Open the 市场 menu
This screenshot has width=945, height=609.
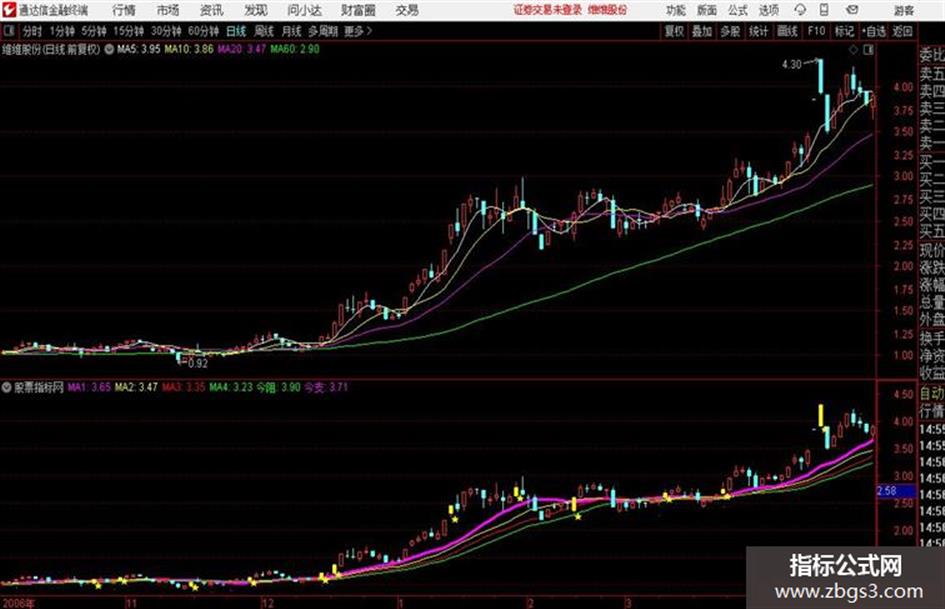(168, 10)
